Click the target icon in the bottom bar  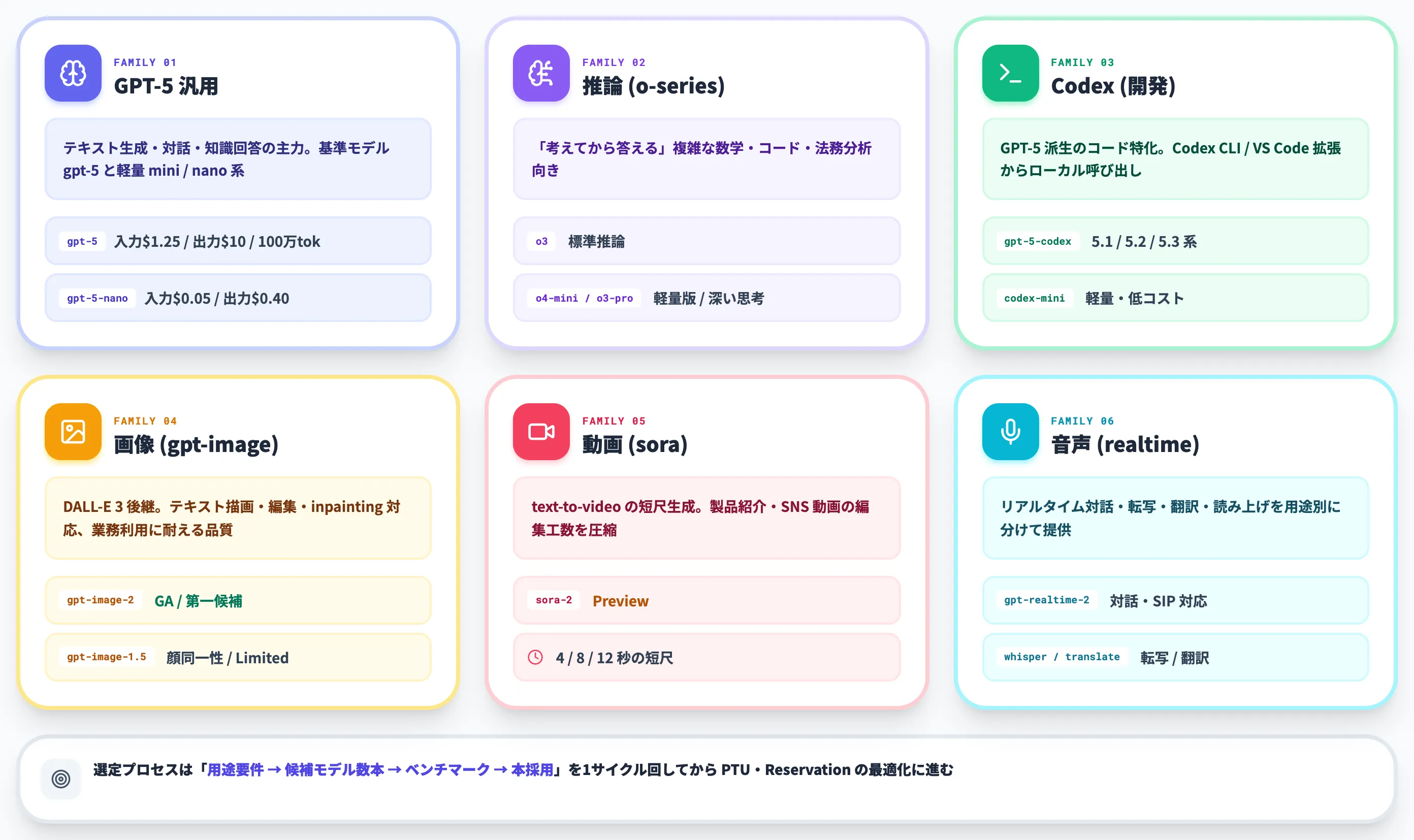[x=61, y=779]
